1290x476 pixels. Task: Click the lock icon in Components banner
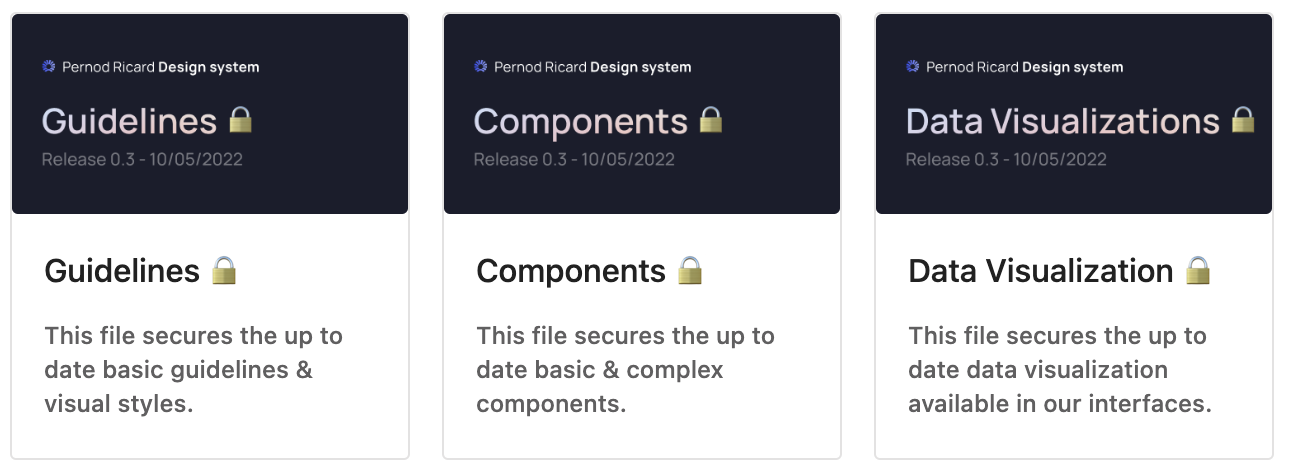point(710,120)
